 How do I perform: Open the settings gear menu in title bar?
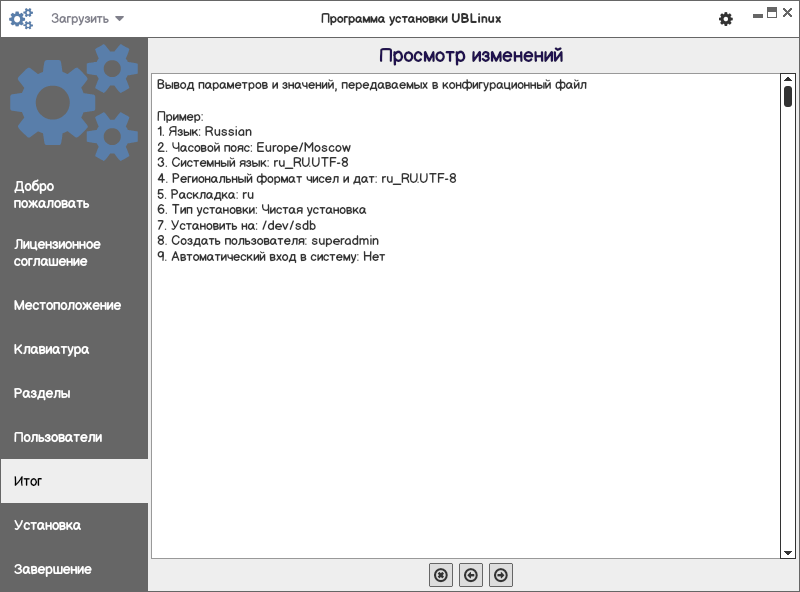[x=726, y=19]
